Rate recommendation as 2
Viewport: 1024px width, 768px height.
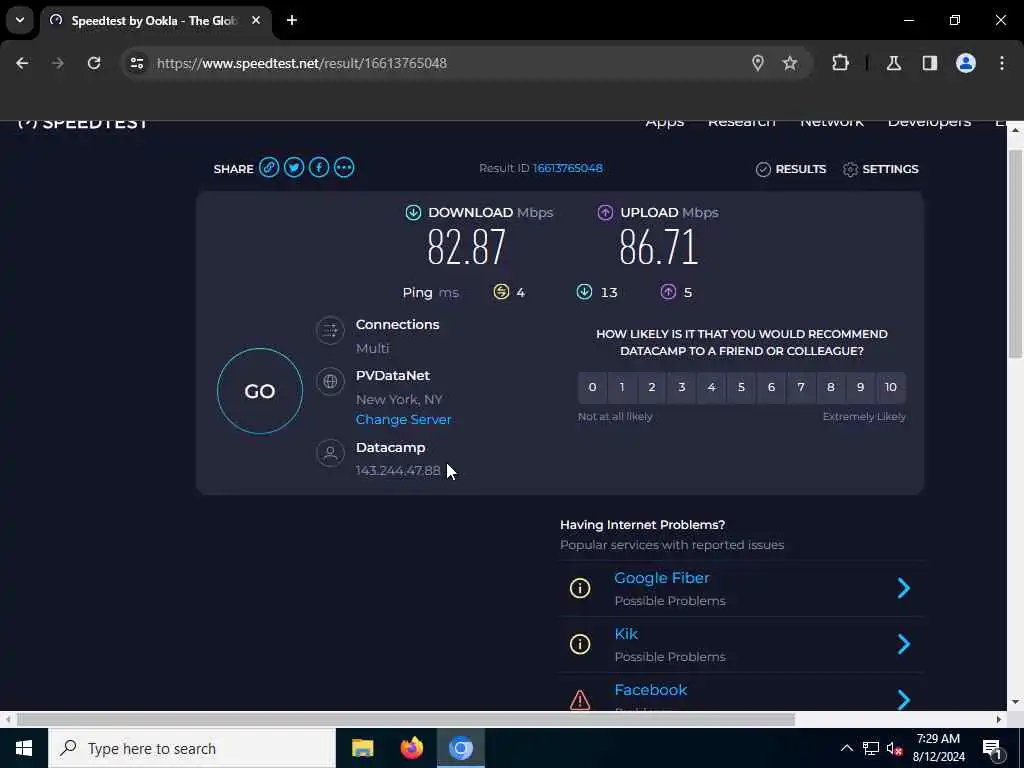point(652,387)
